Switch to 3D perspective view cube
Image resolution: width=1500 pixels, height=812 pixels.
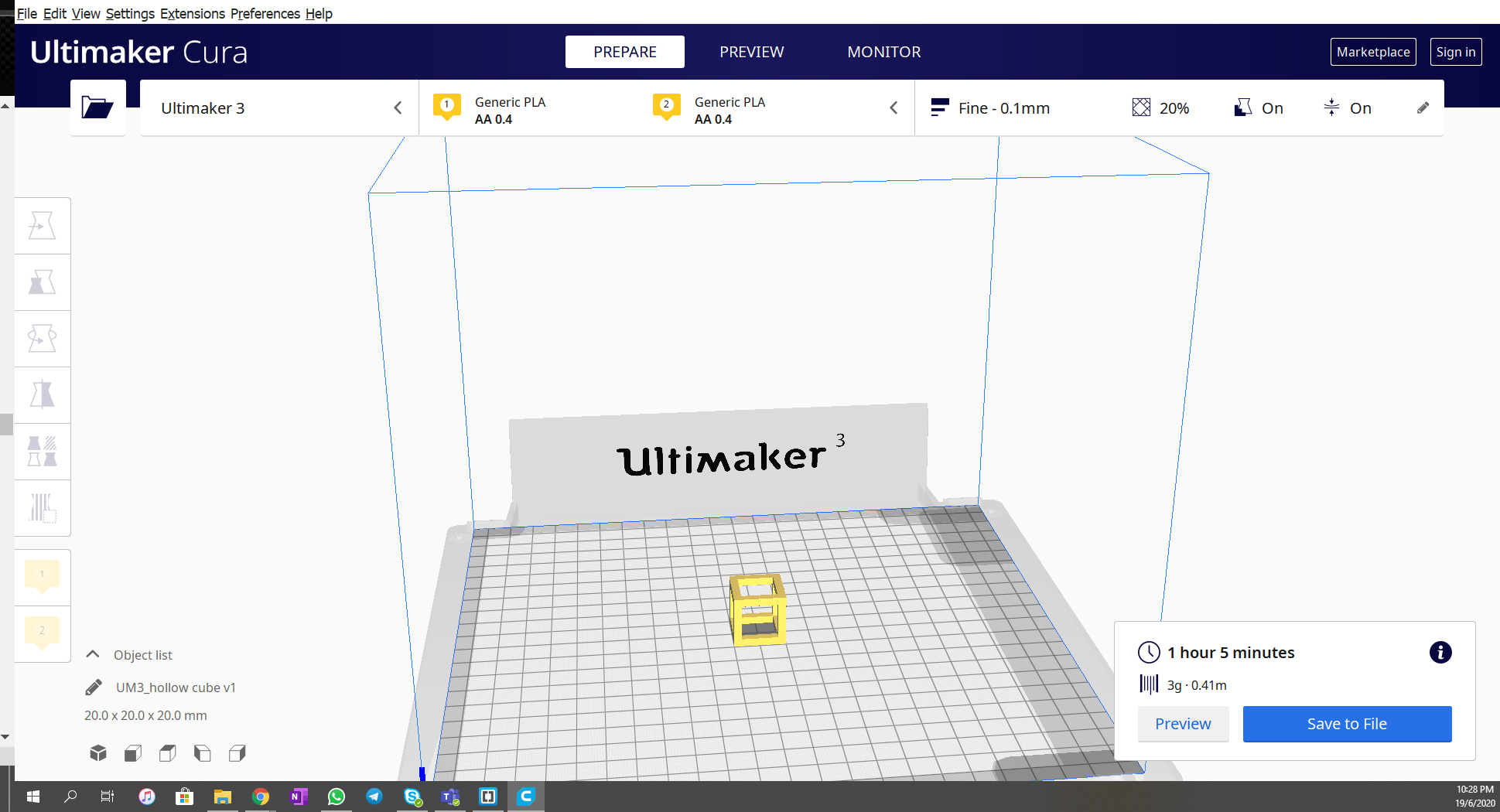tap(98, 753)
